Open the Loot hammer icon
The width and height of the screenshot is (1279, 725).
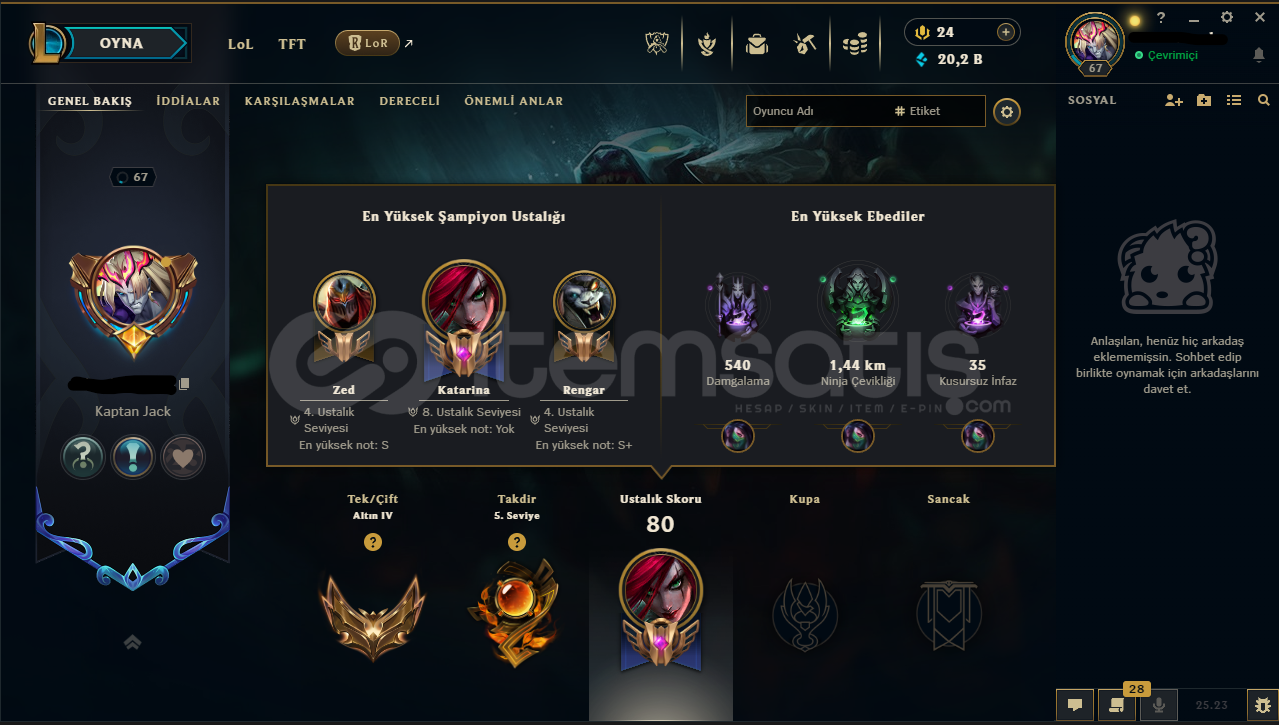coord(805,44)
